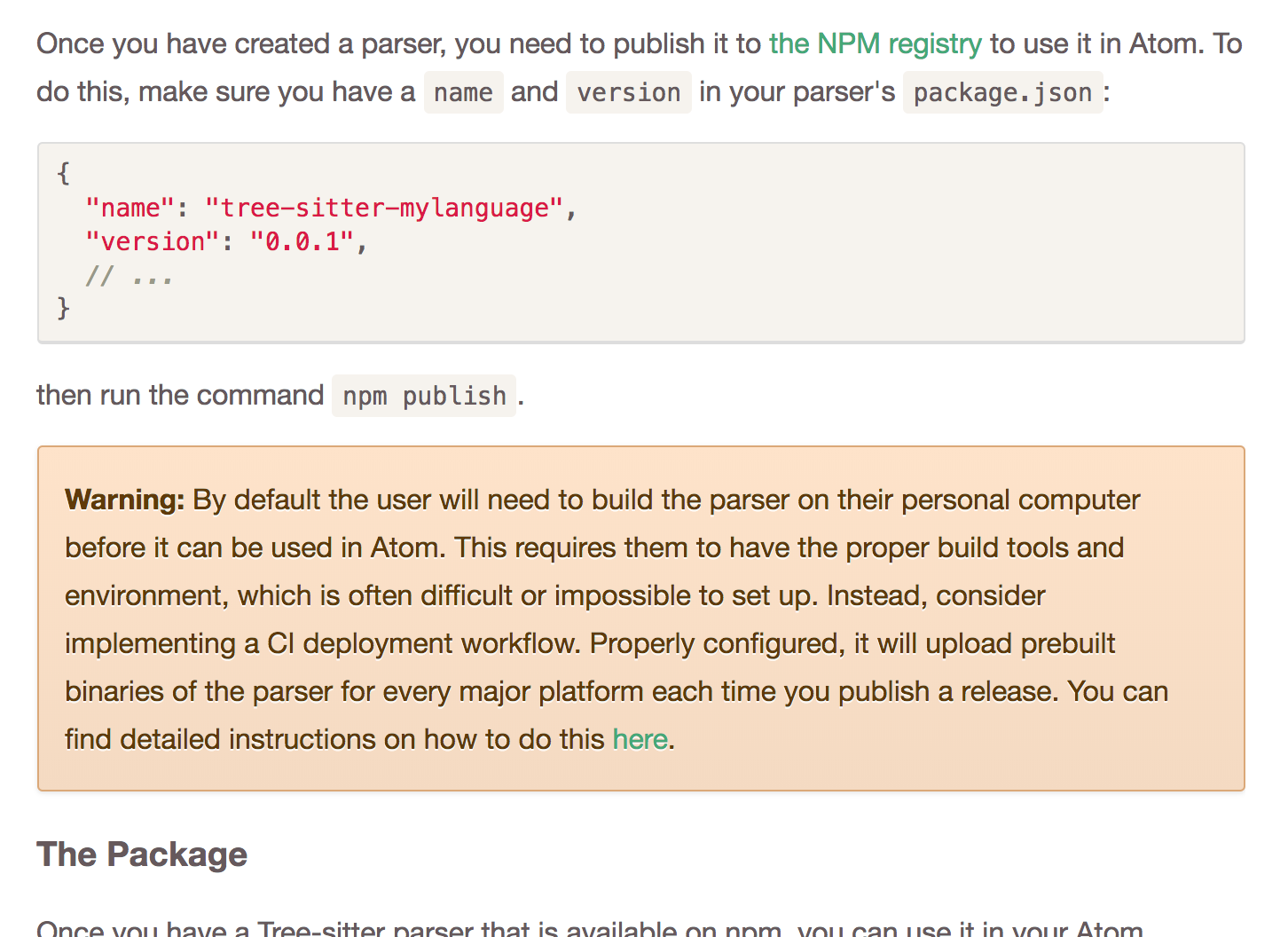Image resolution: width=1288 pixels, height=937 pixels.
Task: Click the "0.0.1" version value in code
Action: pos(302,241)
